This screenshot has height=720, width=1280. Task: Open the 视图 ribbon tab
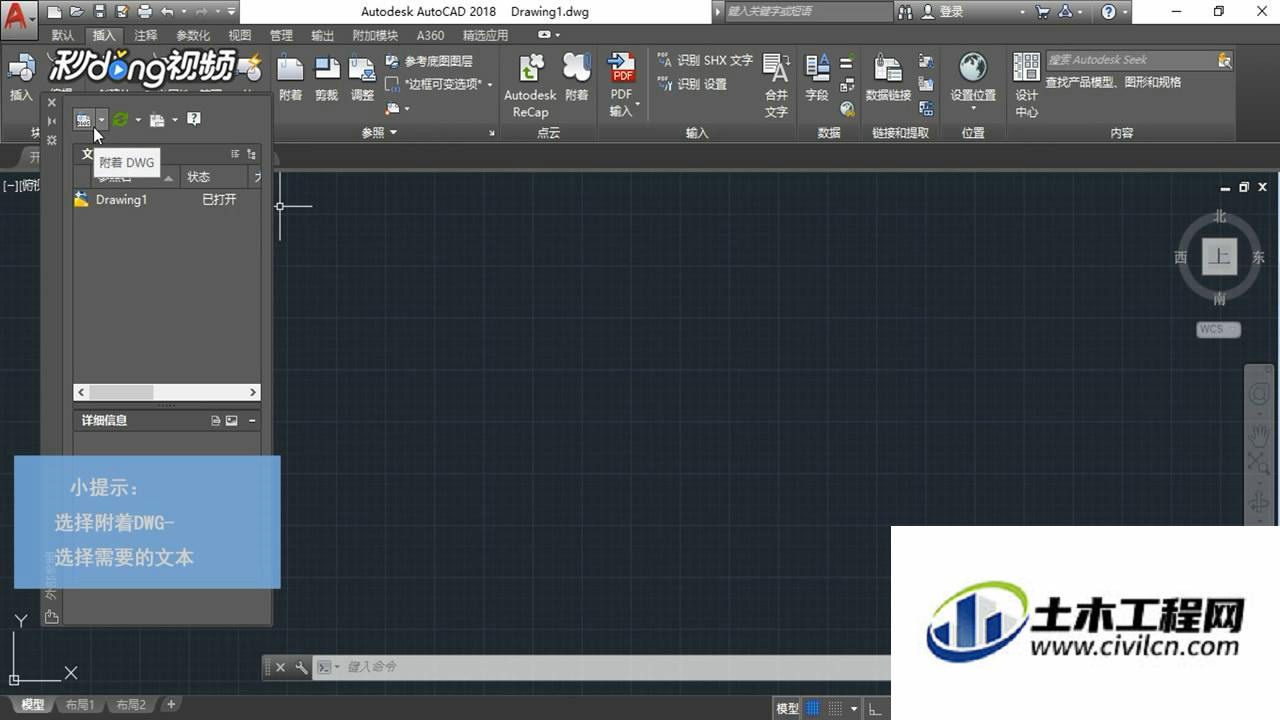click(x=240, y=35)
